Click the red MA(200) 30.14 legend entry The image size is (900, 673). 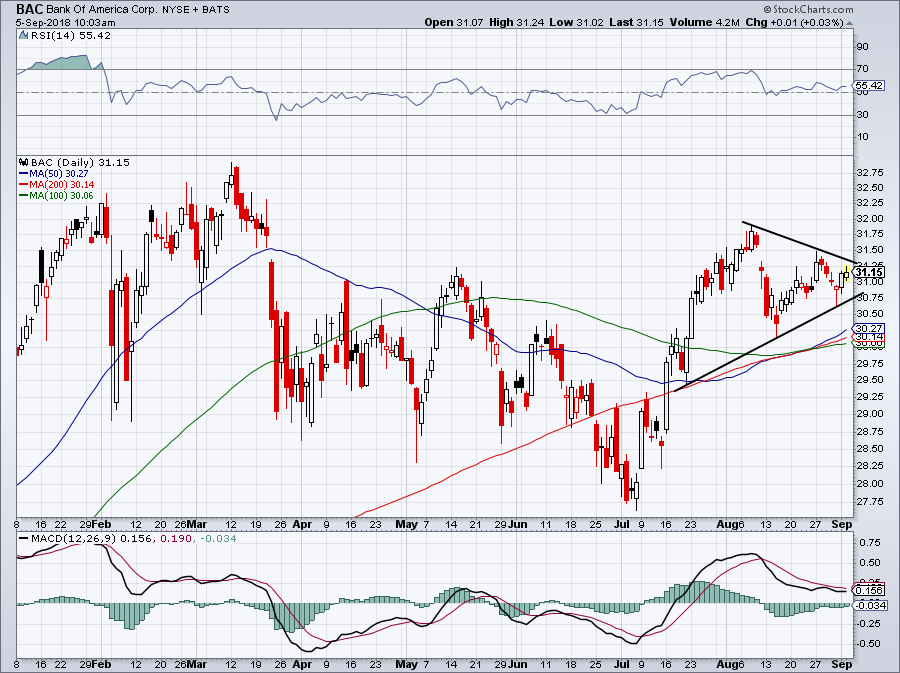click(56, 185)
